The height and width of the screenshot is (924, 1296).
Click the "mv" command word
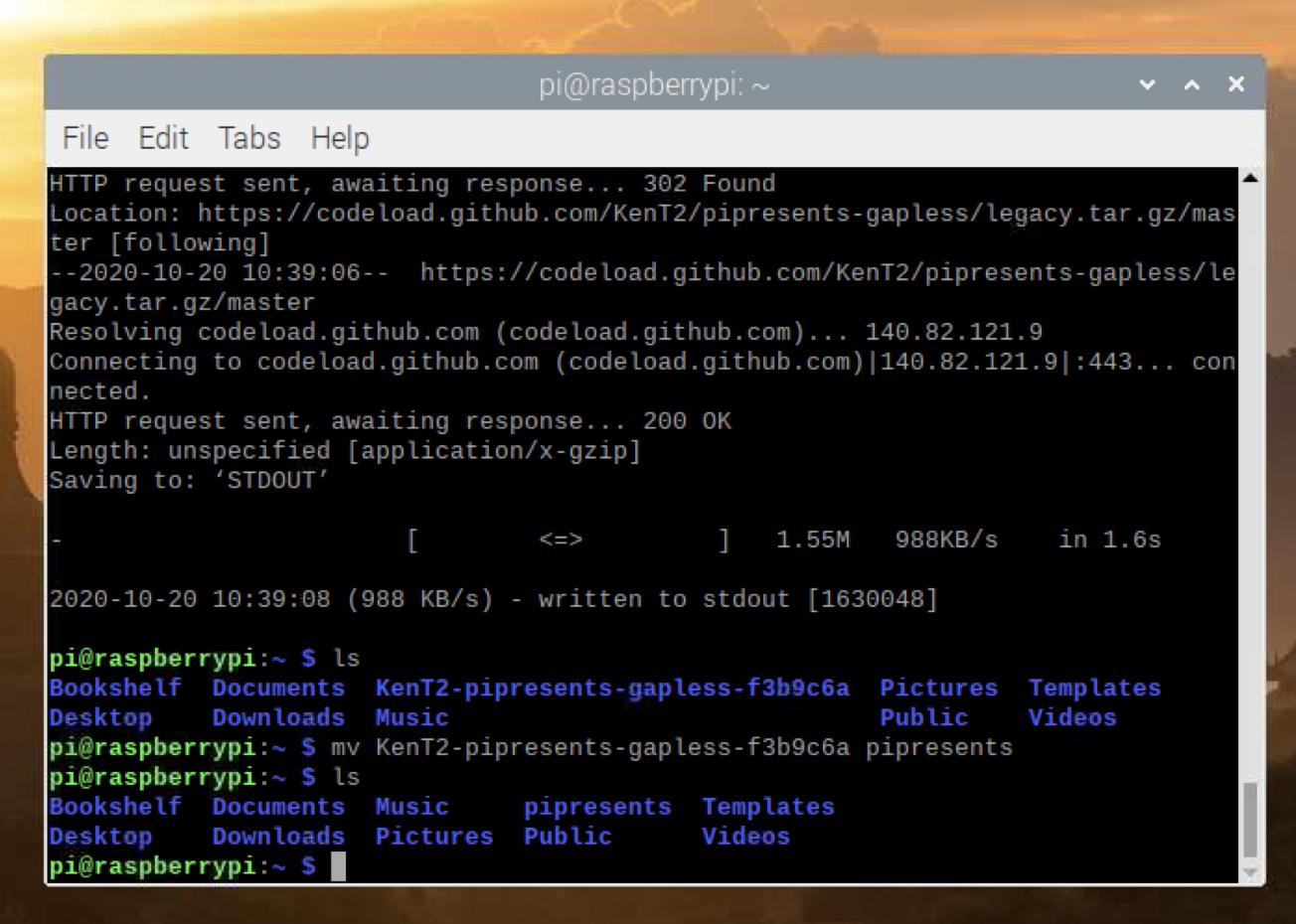click(x=345, y=748)
